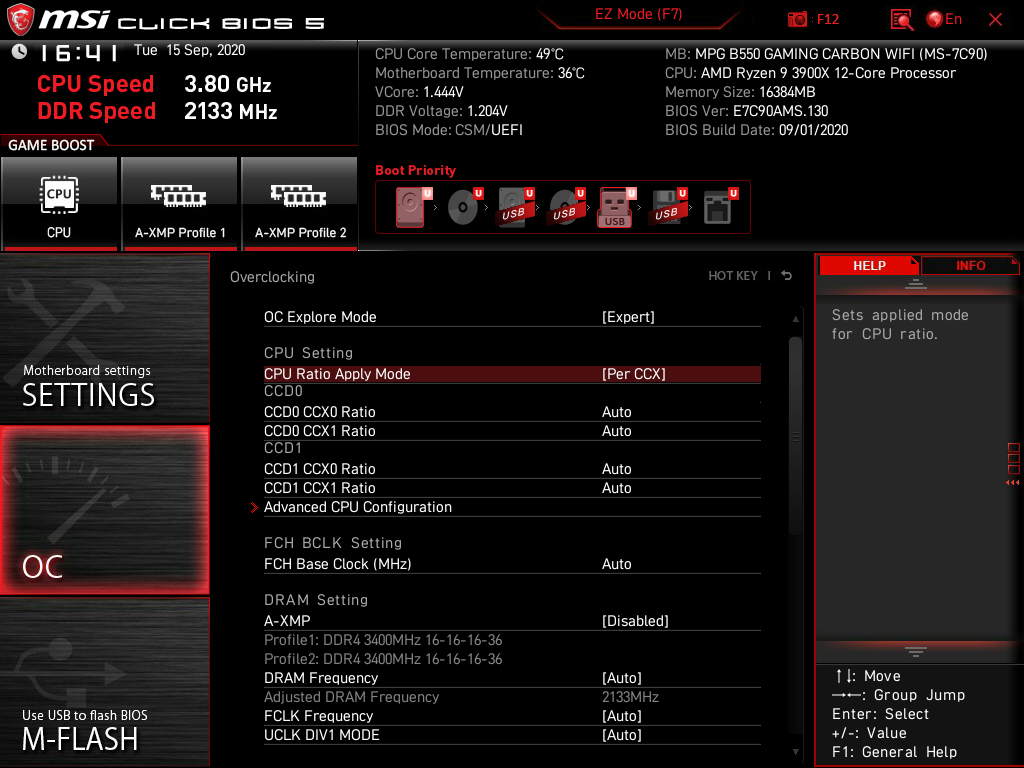Click the settings list scrollbar thumb
Image resolution: width=1024 pixels, height=768 pixels.
(x=795, y=436)
